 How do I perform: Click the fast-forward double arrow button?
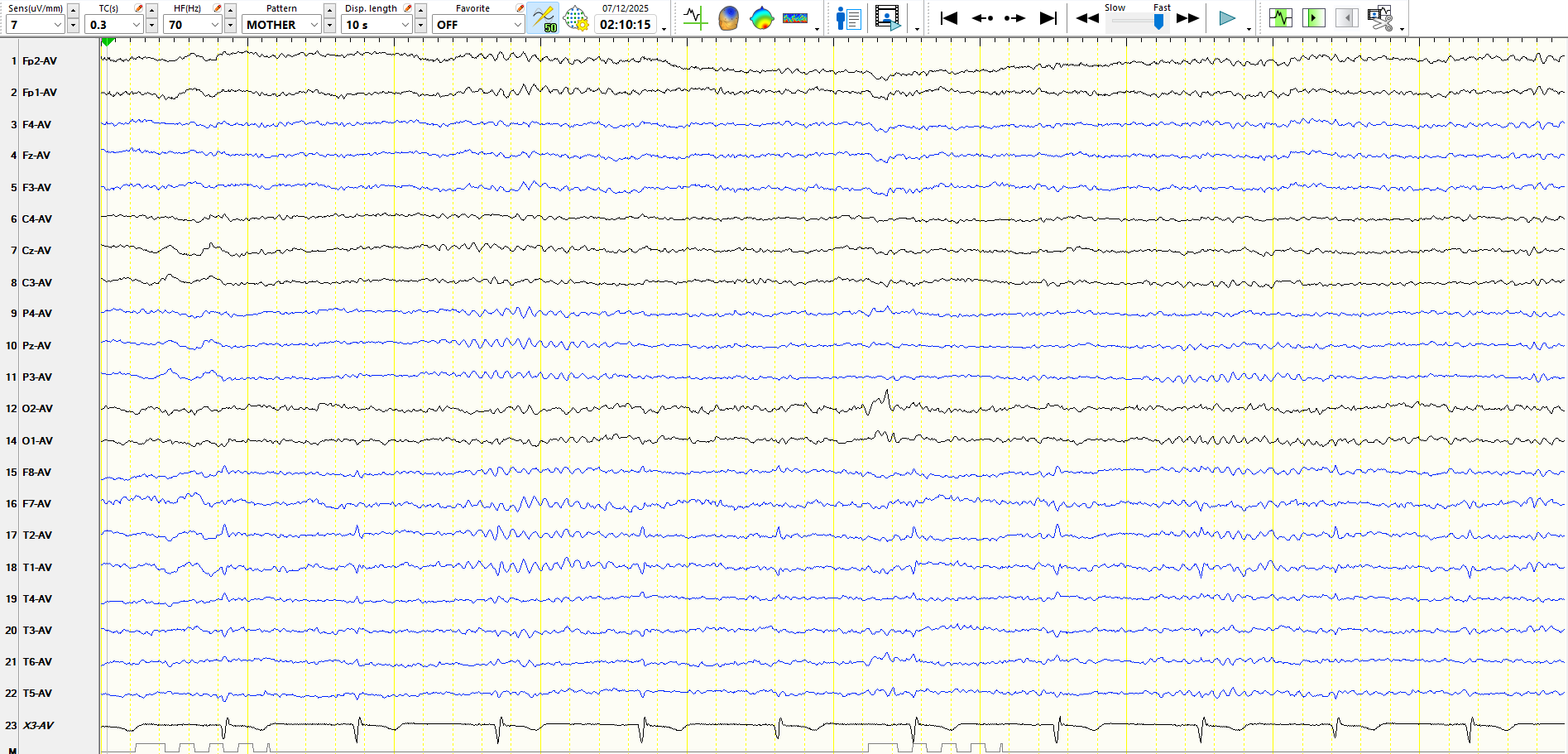1187,17
